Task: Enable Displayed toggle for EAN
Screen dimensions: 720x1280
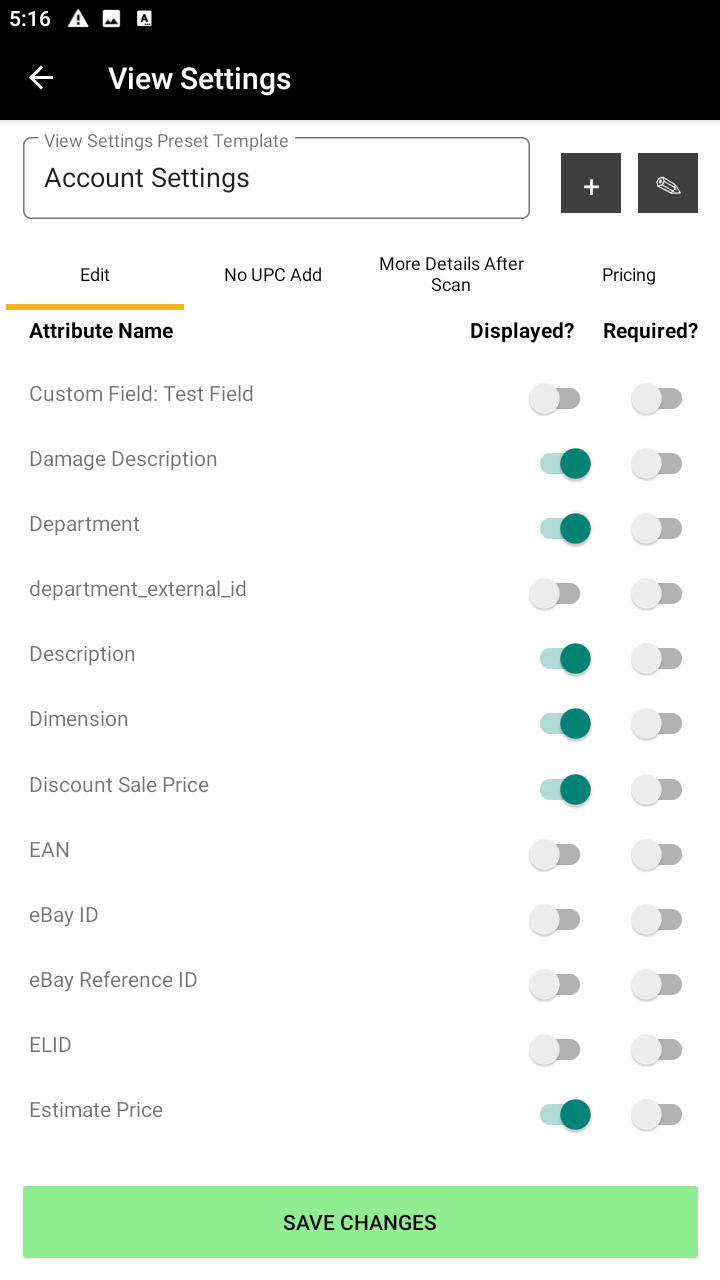Action: (x=555, y=855)
